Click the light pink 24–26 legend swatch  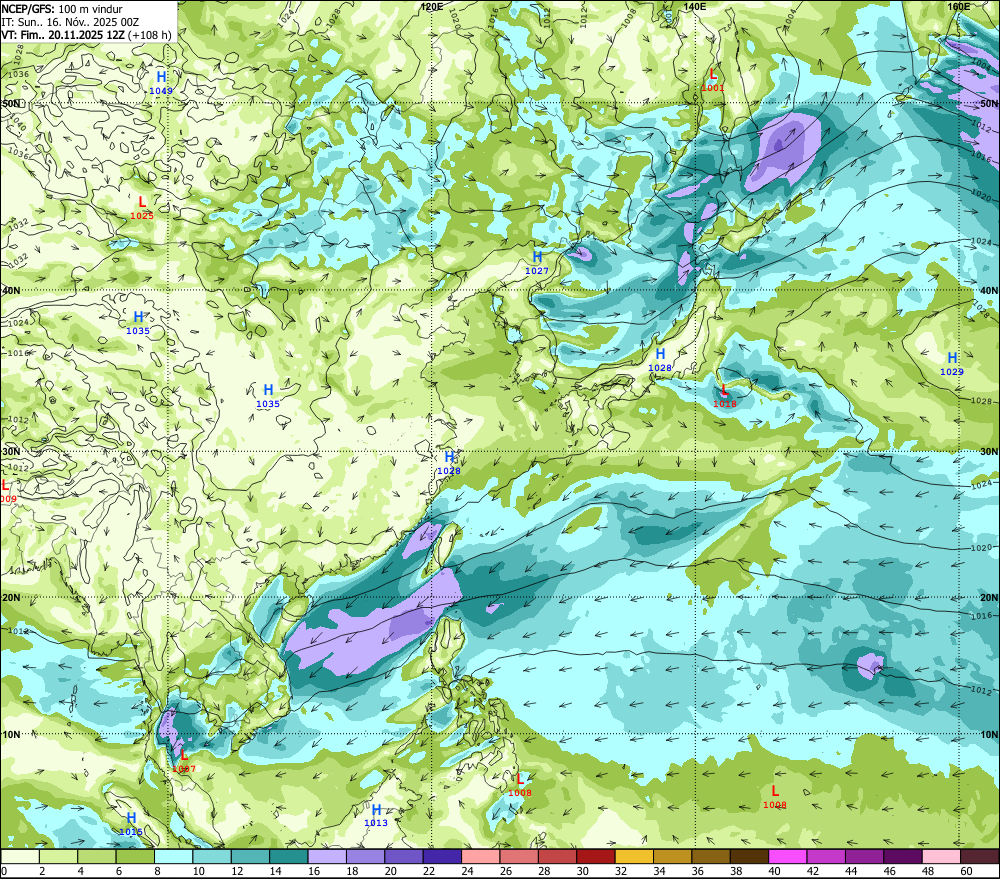480,856
